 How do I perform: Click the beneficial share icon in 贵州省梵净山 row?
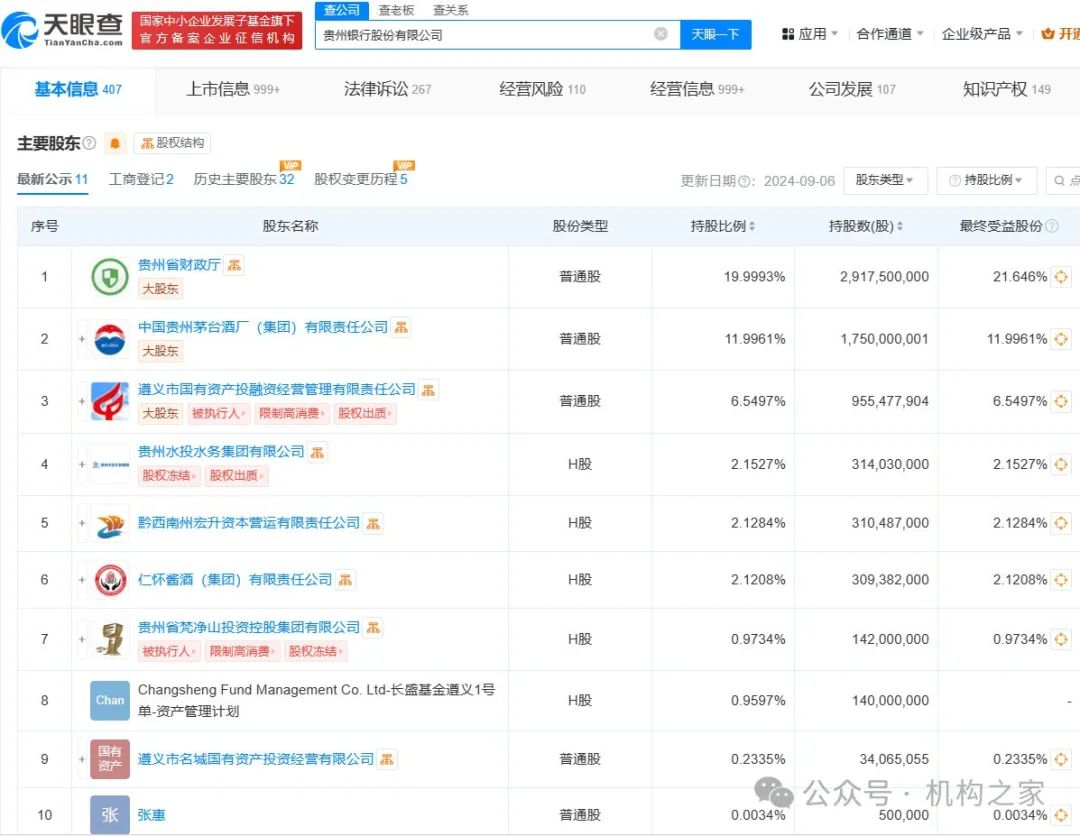tap(1061, 639)
